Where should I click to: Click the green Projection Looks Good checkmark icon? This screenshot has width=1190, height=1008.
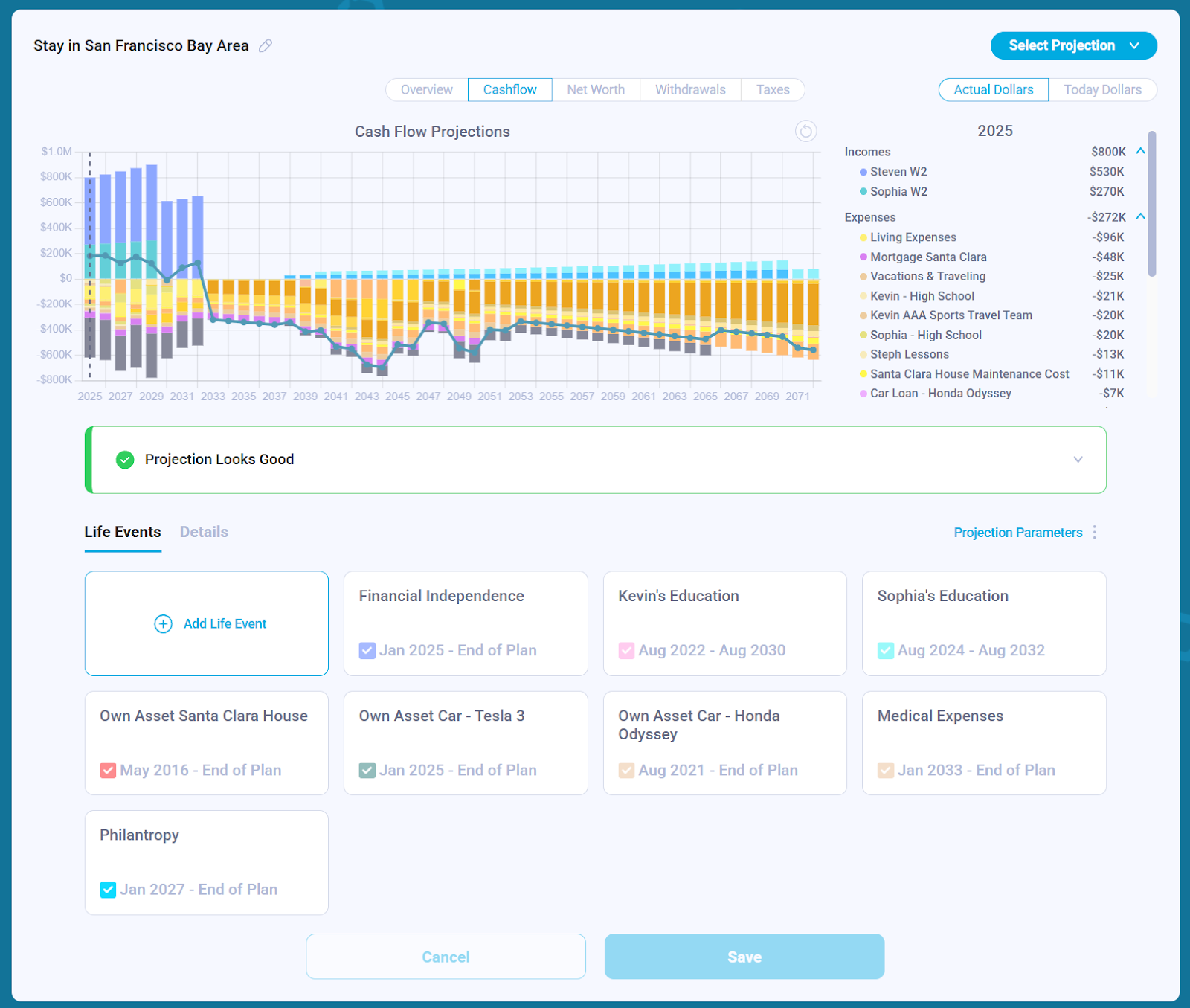click(x=125, y=460)
